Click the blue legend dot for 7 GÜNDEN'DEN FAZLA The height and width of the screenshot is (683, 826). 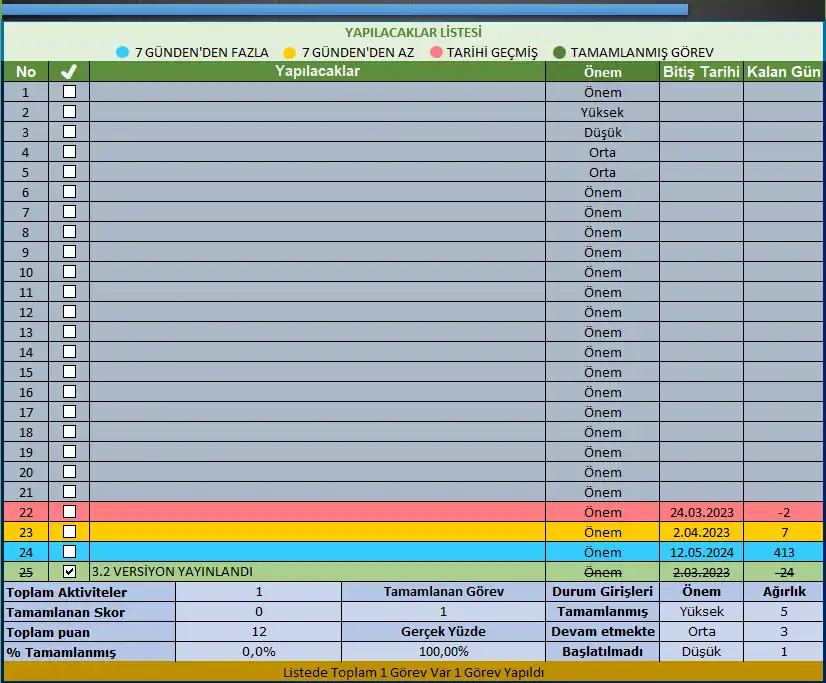pos(122,52)
